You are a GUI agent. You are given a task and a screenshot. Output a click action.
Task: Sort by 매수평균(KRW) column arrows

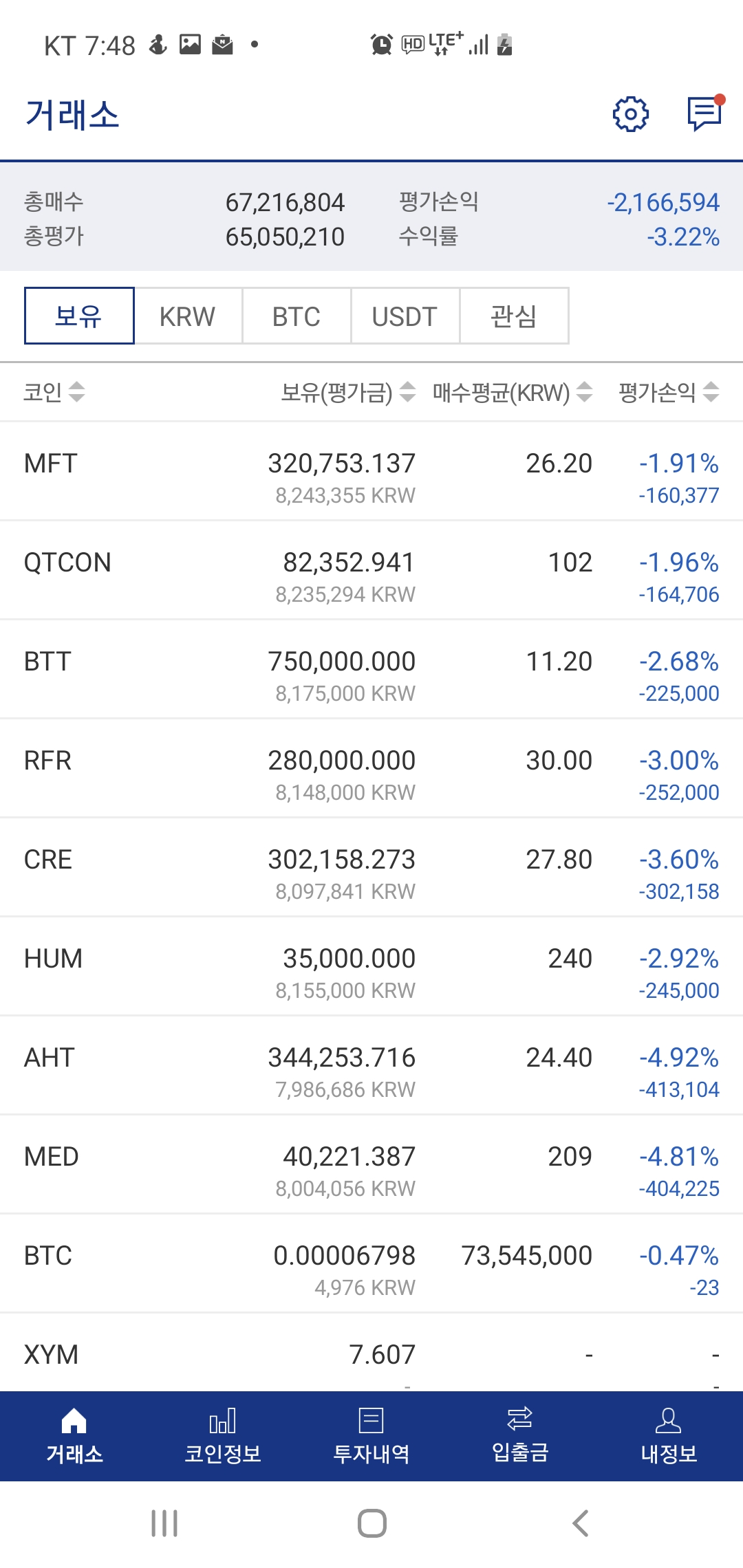pos(584,392)
